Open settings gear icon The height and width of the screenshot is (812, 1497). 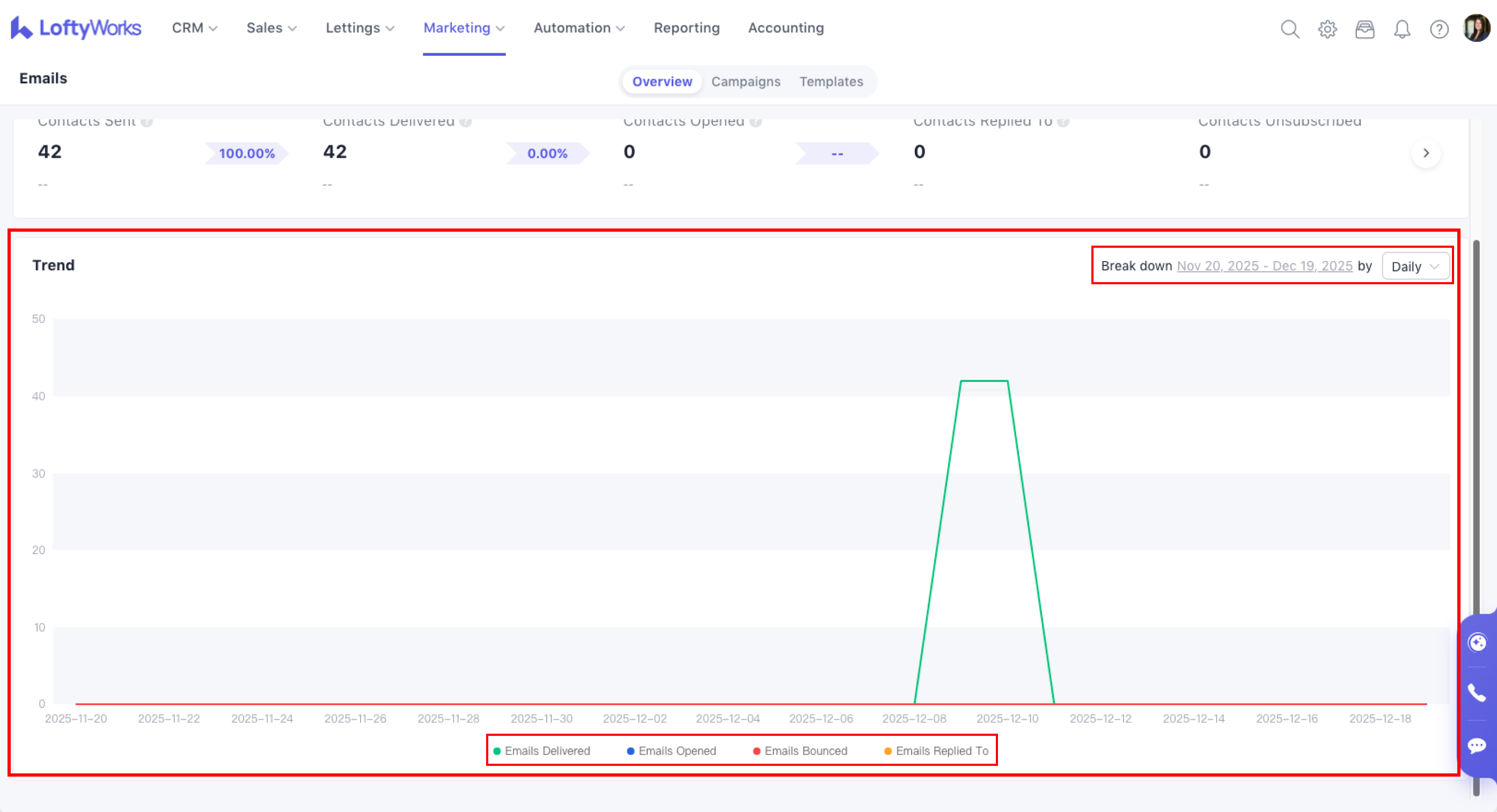[x=1327, y=28]
